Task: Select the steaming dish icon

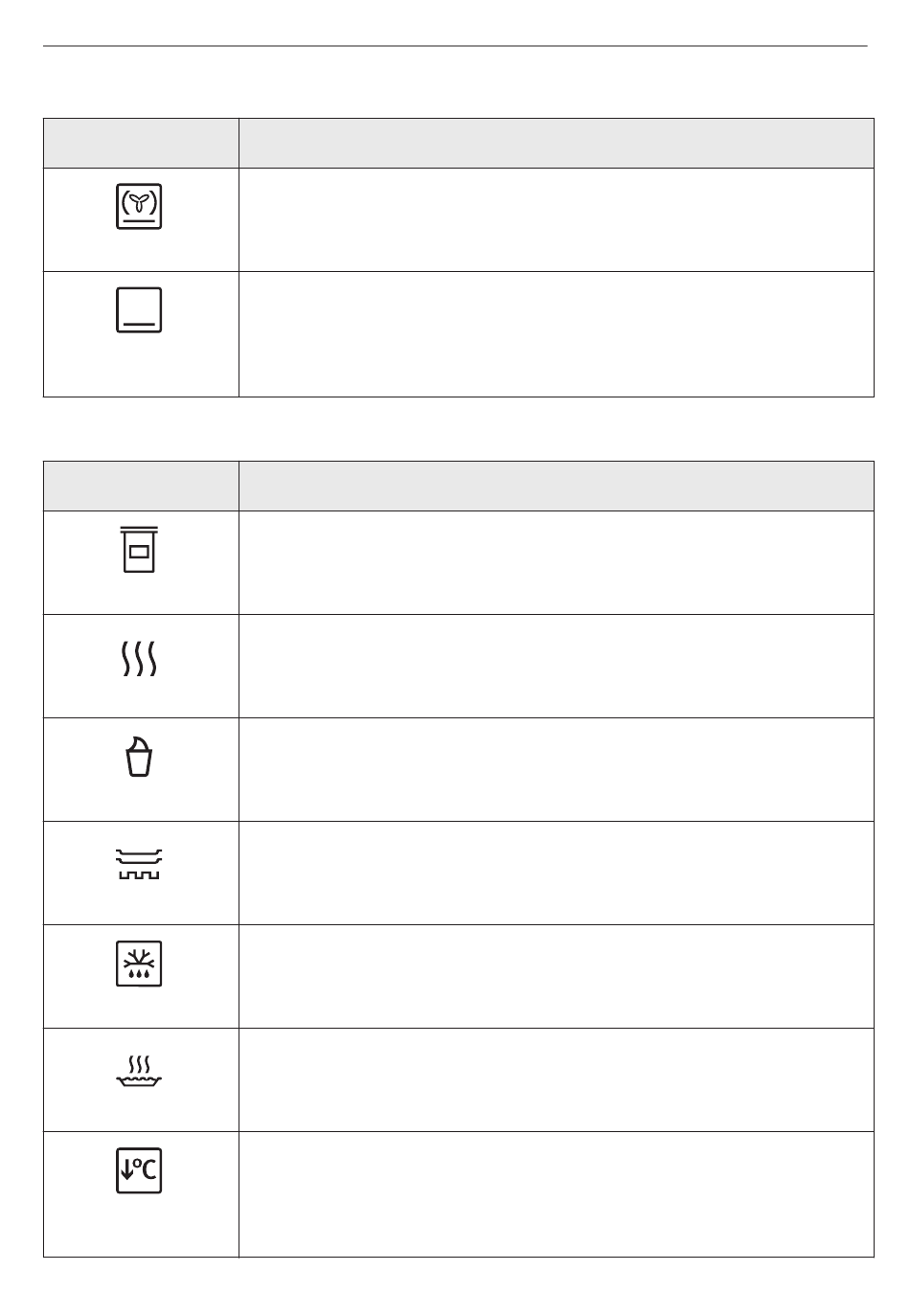Action: tap(139, 1073)
